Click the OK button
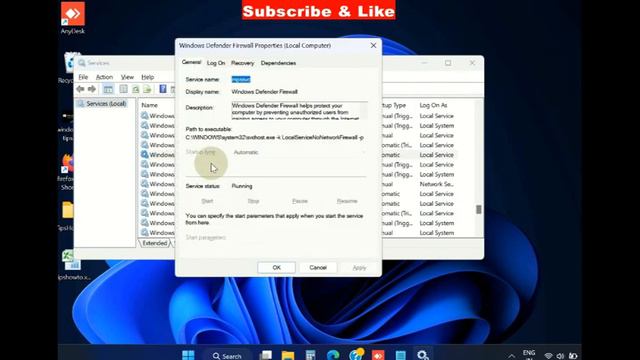Image resolution: width=640 pixels, height=360 pixels. (x=276, y=267)
